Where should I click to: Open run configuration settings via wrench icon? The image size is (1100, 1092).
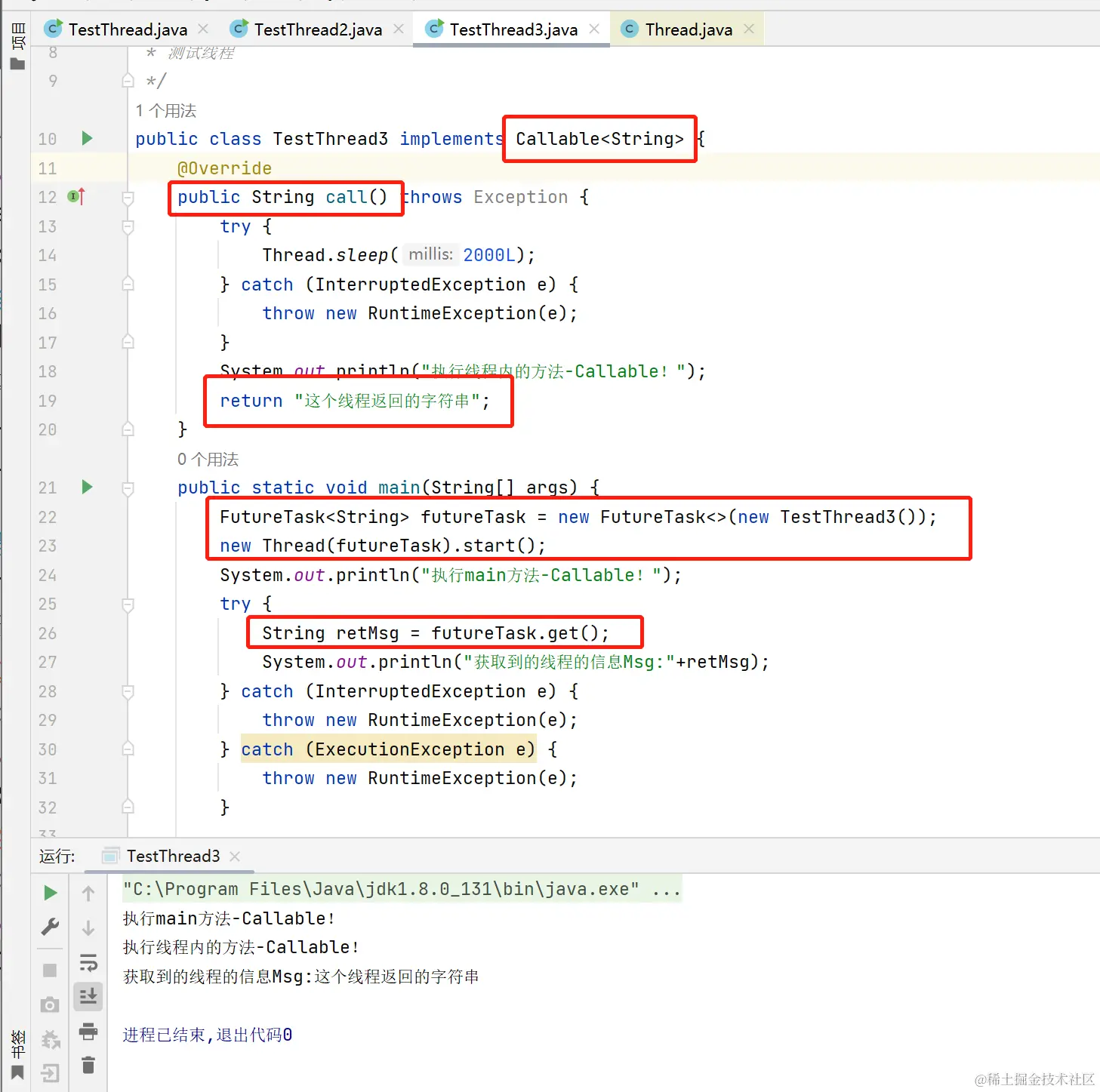51,926
